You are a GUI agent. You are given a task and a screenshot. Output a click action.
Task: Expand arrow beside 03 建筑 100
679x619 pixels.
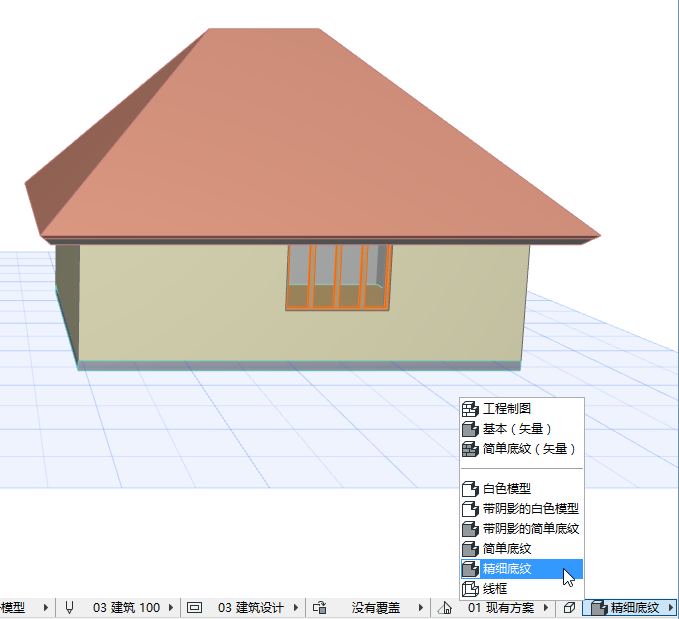(x=171, y=608)
